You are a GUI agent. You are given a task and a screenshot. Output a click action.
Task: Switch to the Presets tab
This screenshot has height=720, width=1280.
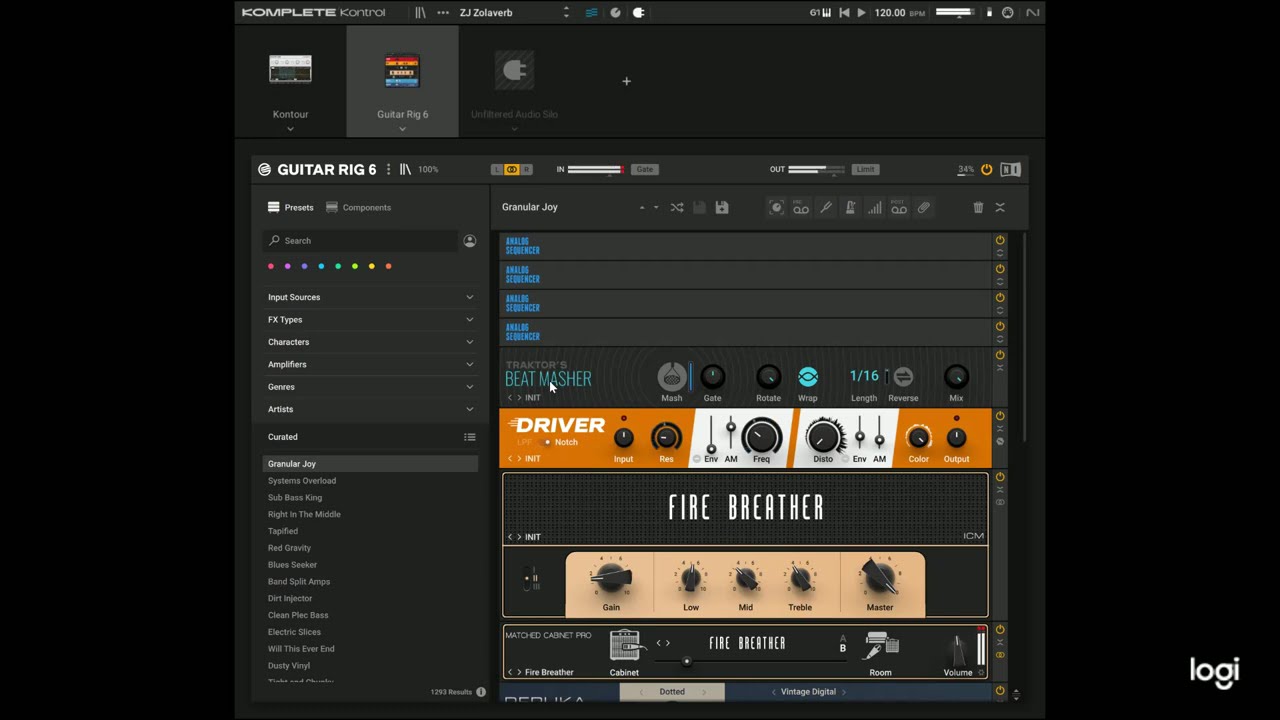[290, 207]
